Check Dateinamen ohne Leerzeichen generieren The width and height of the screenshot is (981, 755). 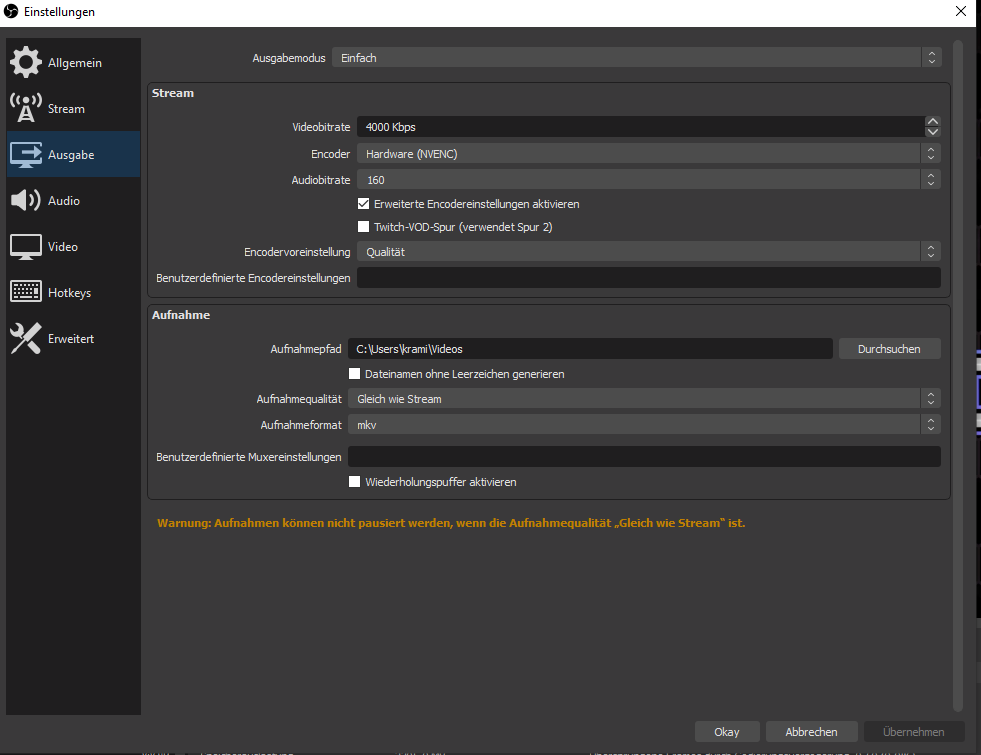pos(355,374)
